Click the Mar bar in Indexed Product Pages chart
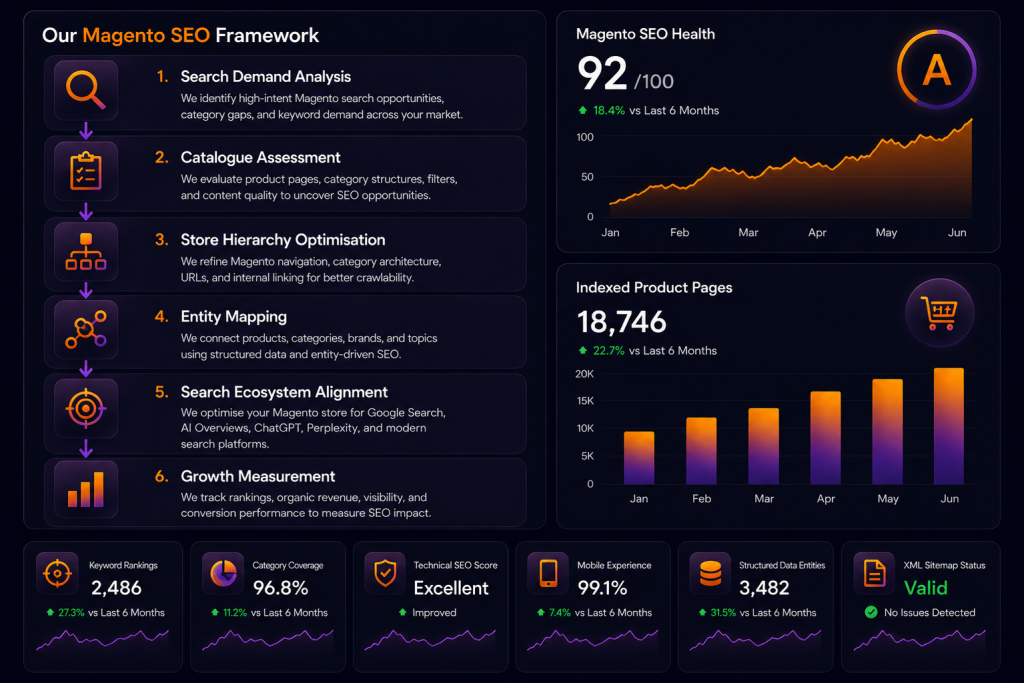The height and width of the screenshot is (683, 1024). coord(763,446)
